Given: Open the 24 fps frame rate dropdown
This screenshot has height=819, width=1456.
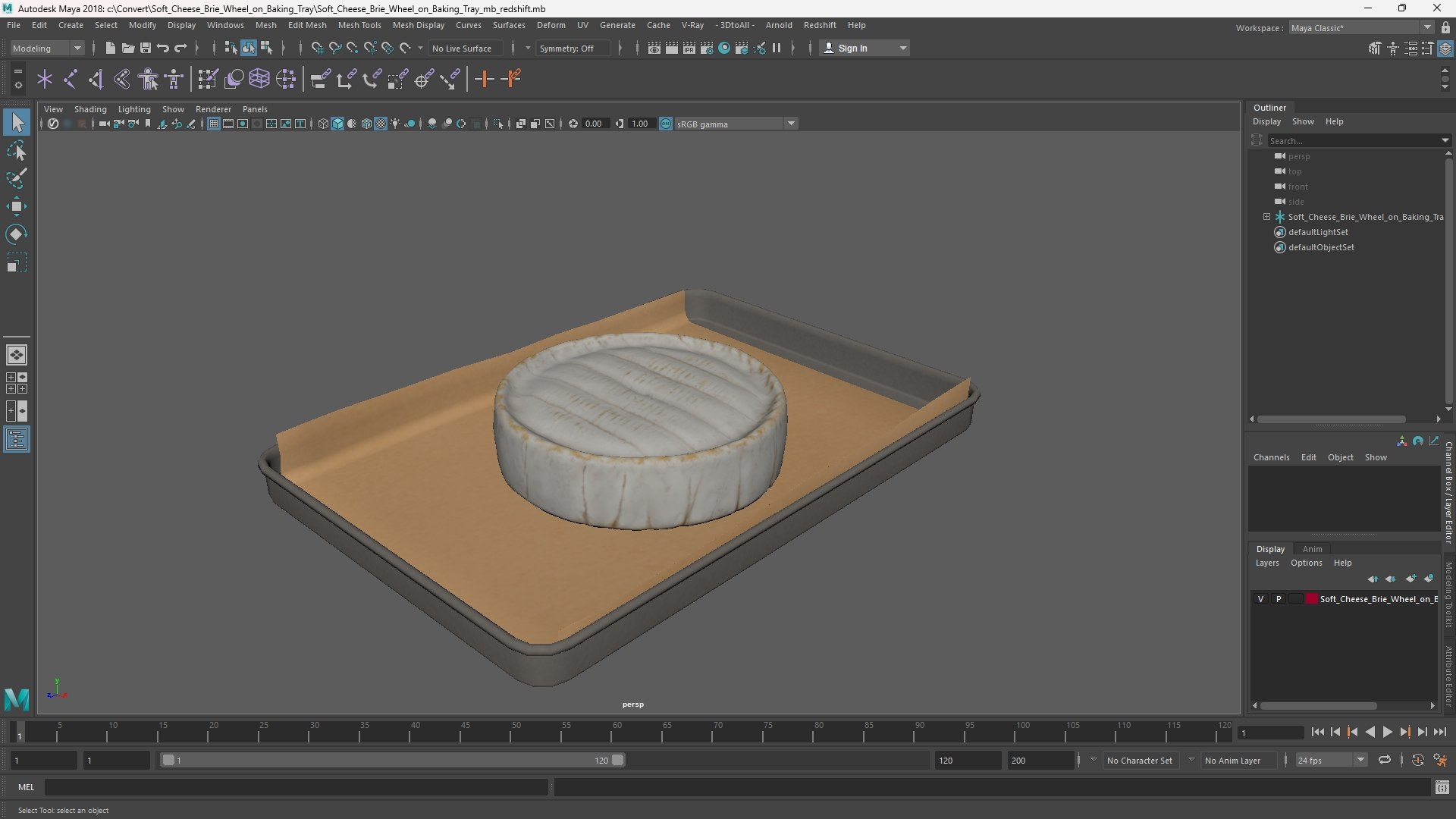Looking at the screenshot, I should click(x=1331, y=760).
